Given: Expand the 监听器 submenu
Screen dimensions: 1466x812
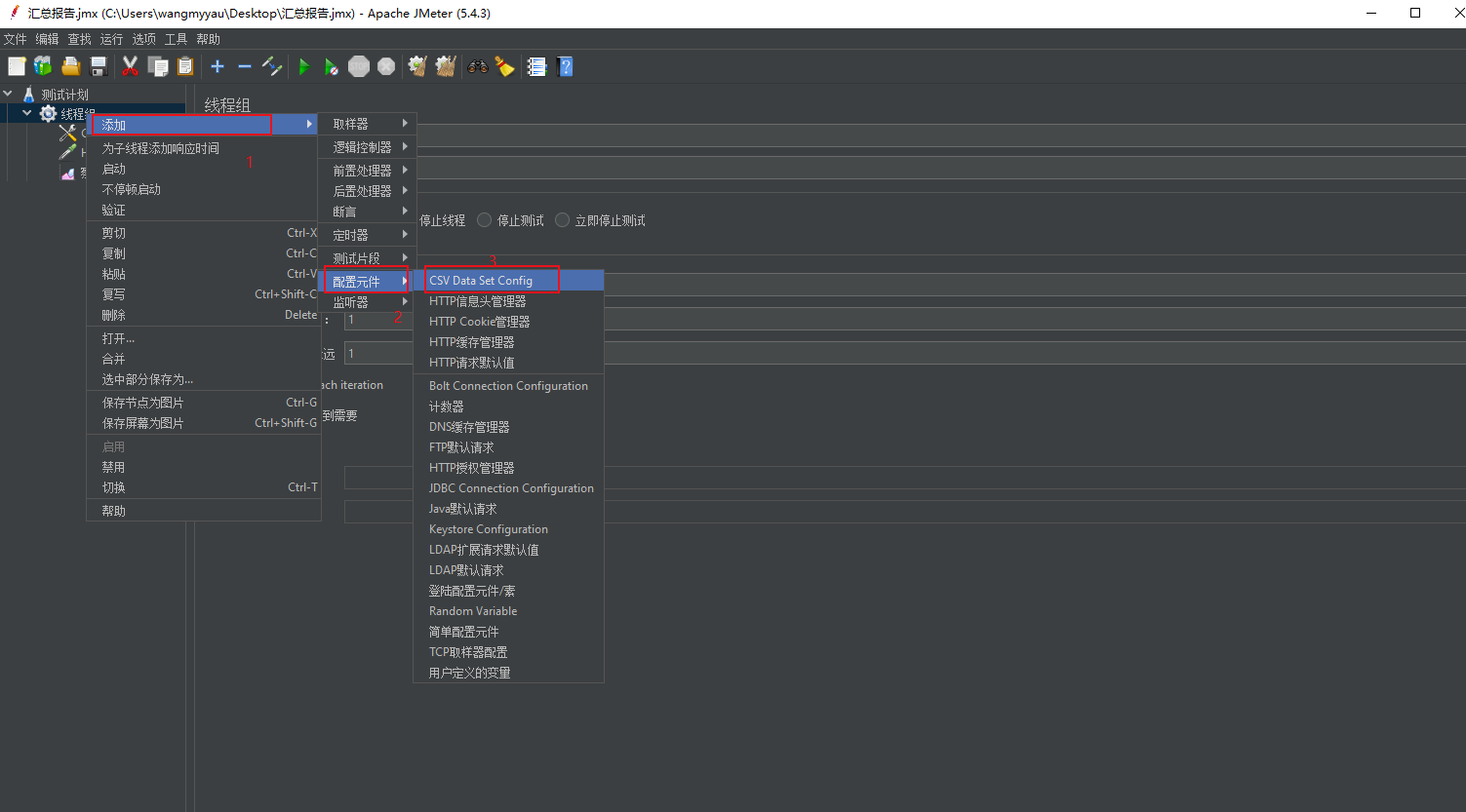Looking at the screenshot, I should [x=368, y=302].
